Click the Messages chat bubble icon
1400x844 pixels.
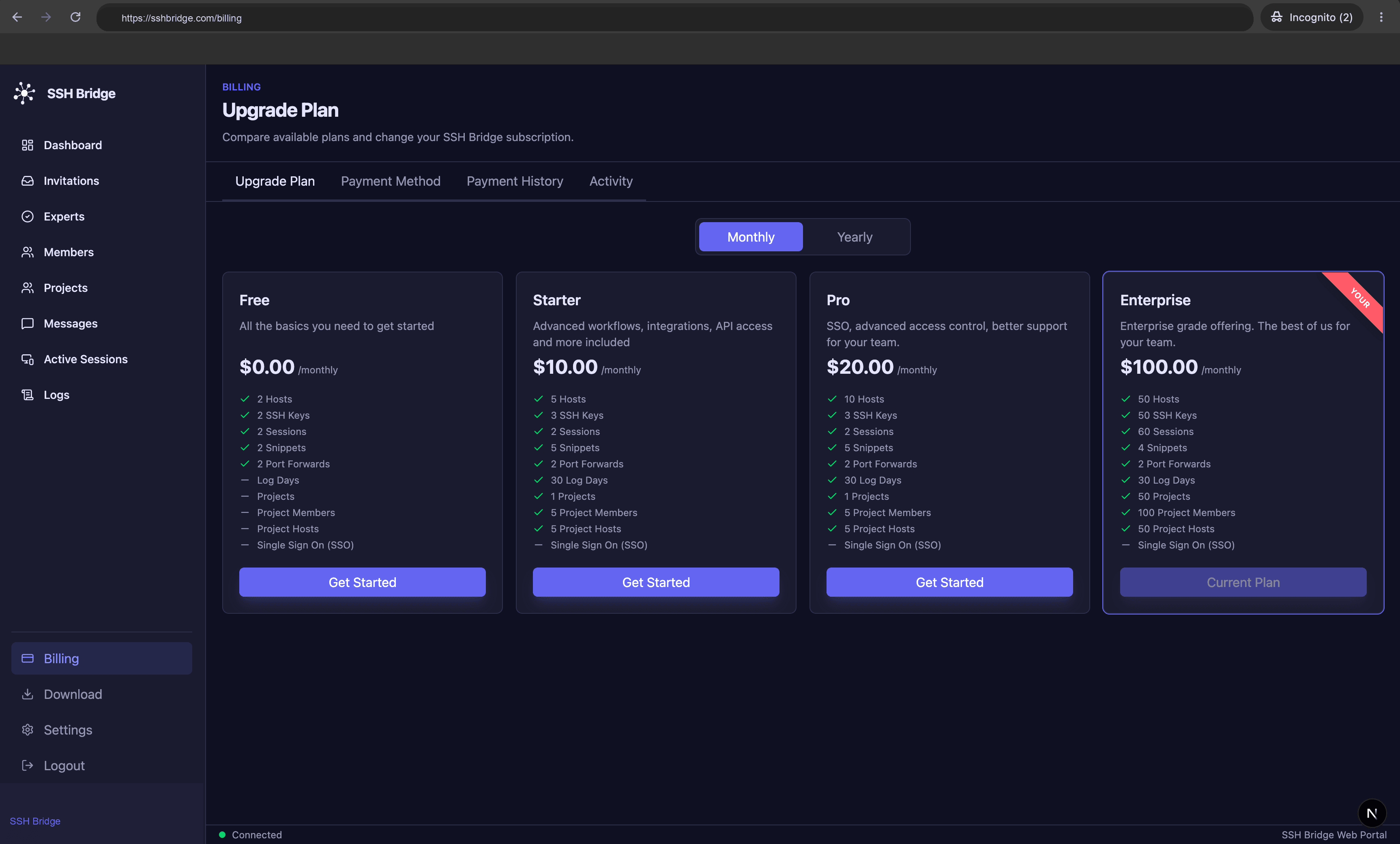pyautogui.click(x=27, y=324)
